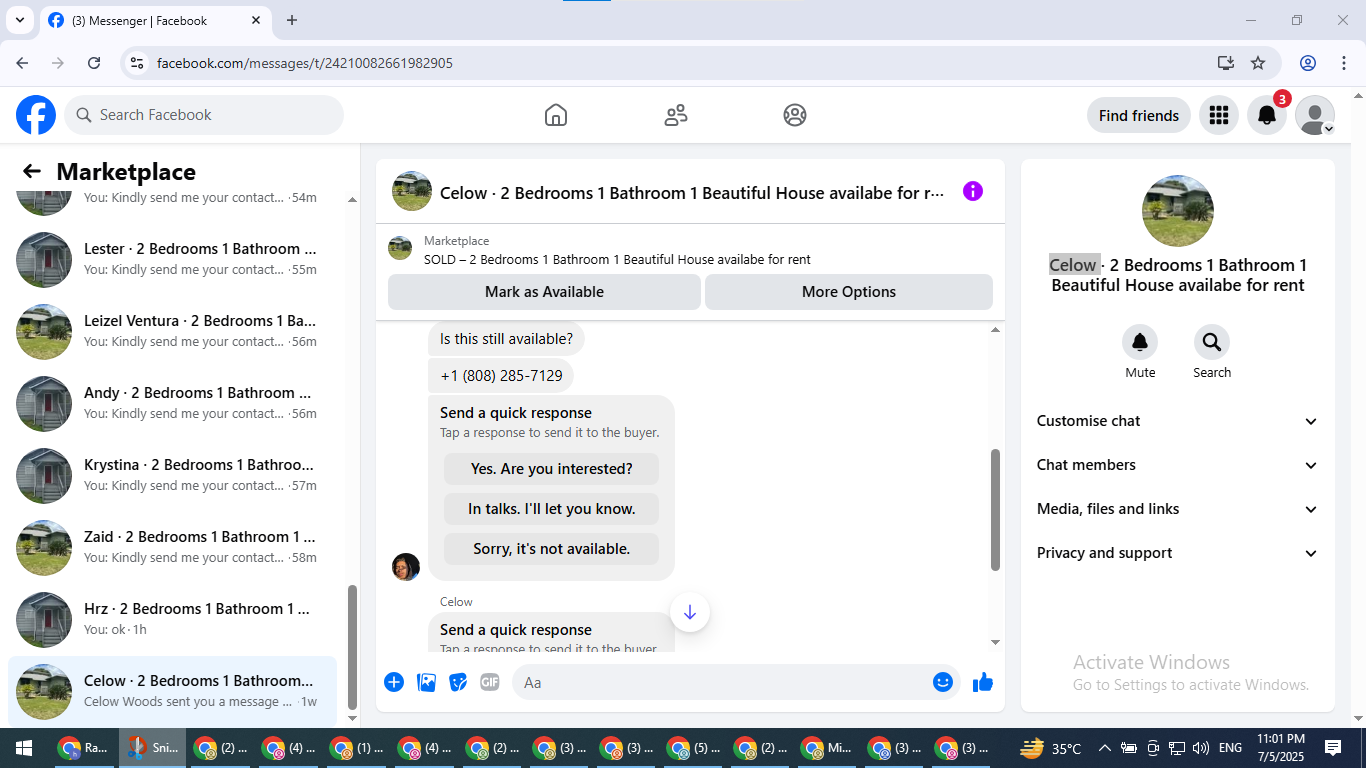Open the Facebook menu grid icon
Viewport: 1366px width, 768px height.
[1218, 115]
